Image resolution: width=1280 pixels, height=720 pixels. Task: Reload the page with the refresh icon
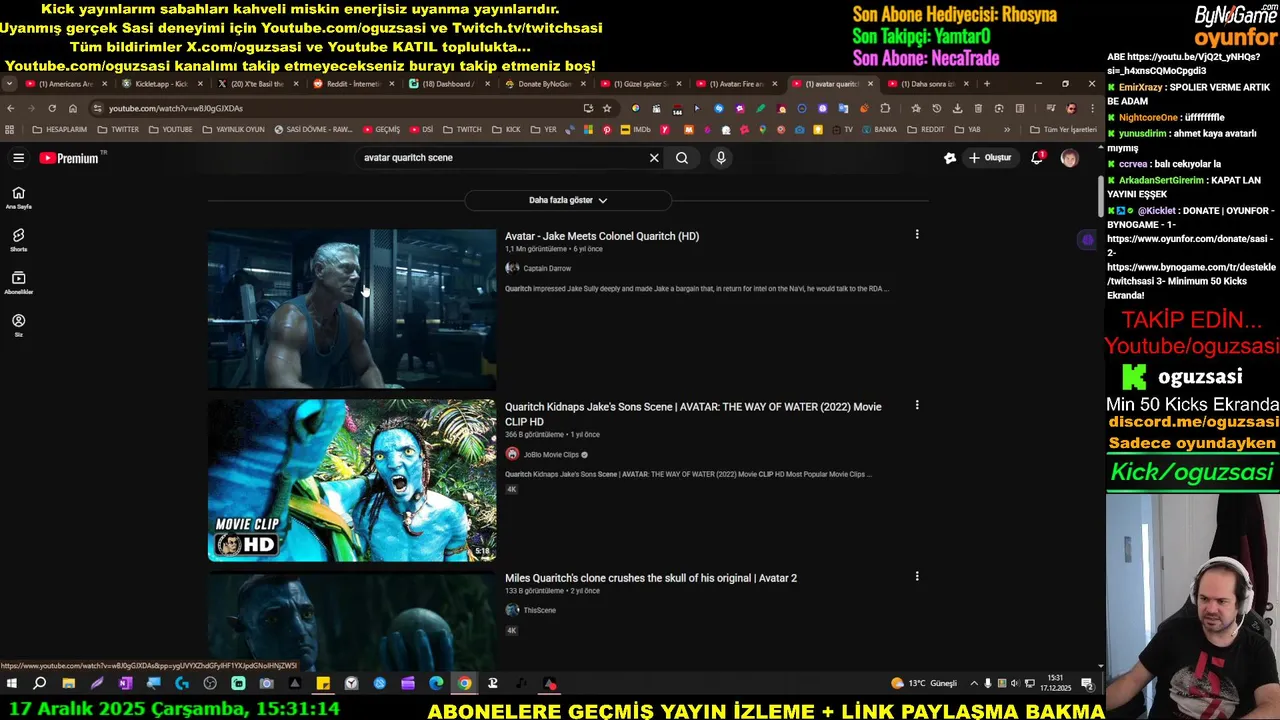click(52, 108)
